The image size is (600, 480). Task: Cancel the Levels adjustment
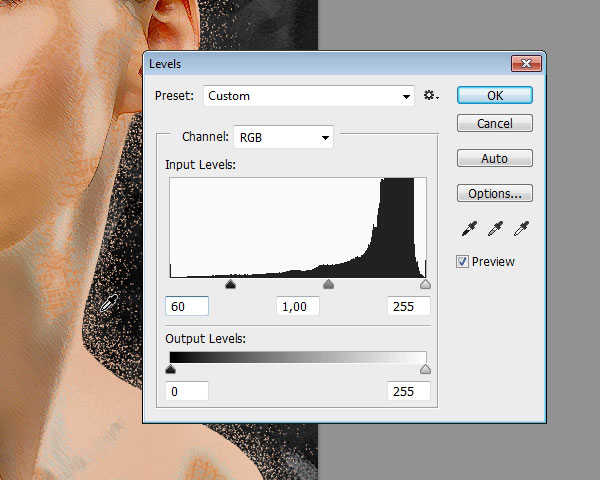coord(495,124)
